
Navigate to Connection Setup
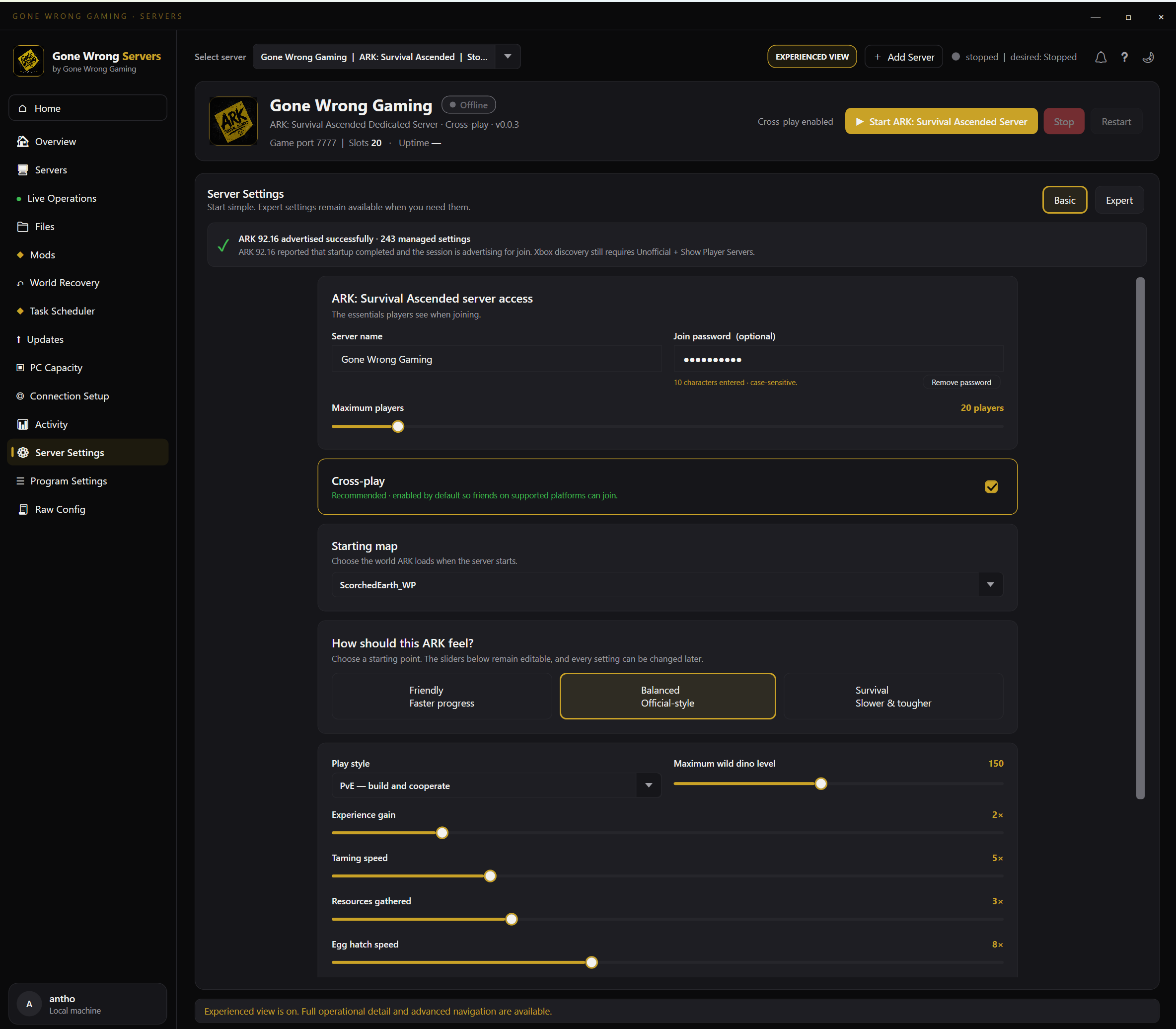(88, 396)
